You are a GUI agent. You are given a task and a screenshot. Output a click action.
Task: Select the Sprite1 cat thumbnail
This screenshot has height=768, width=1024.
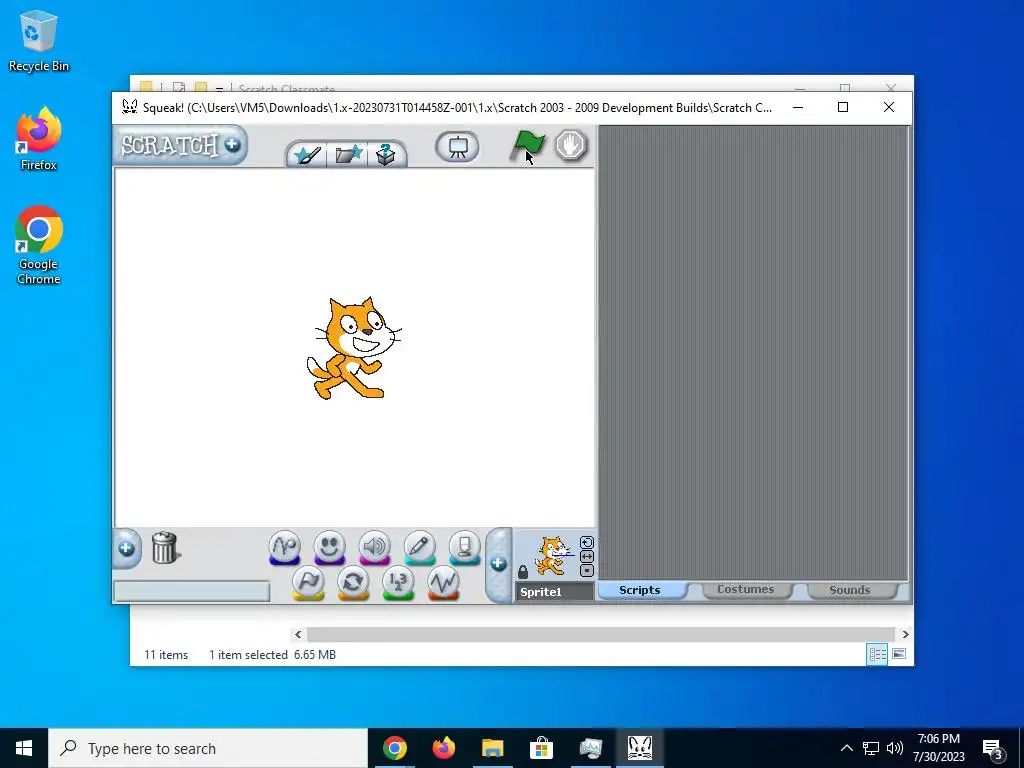point(552,556)
